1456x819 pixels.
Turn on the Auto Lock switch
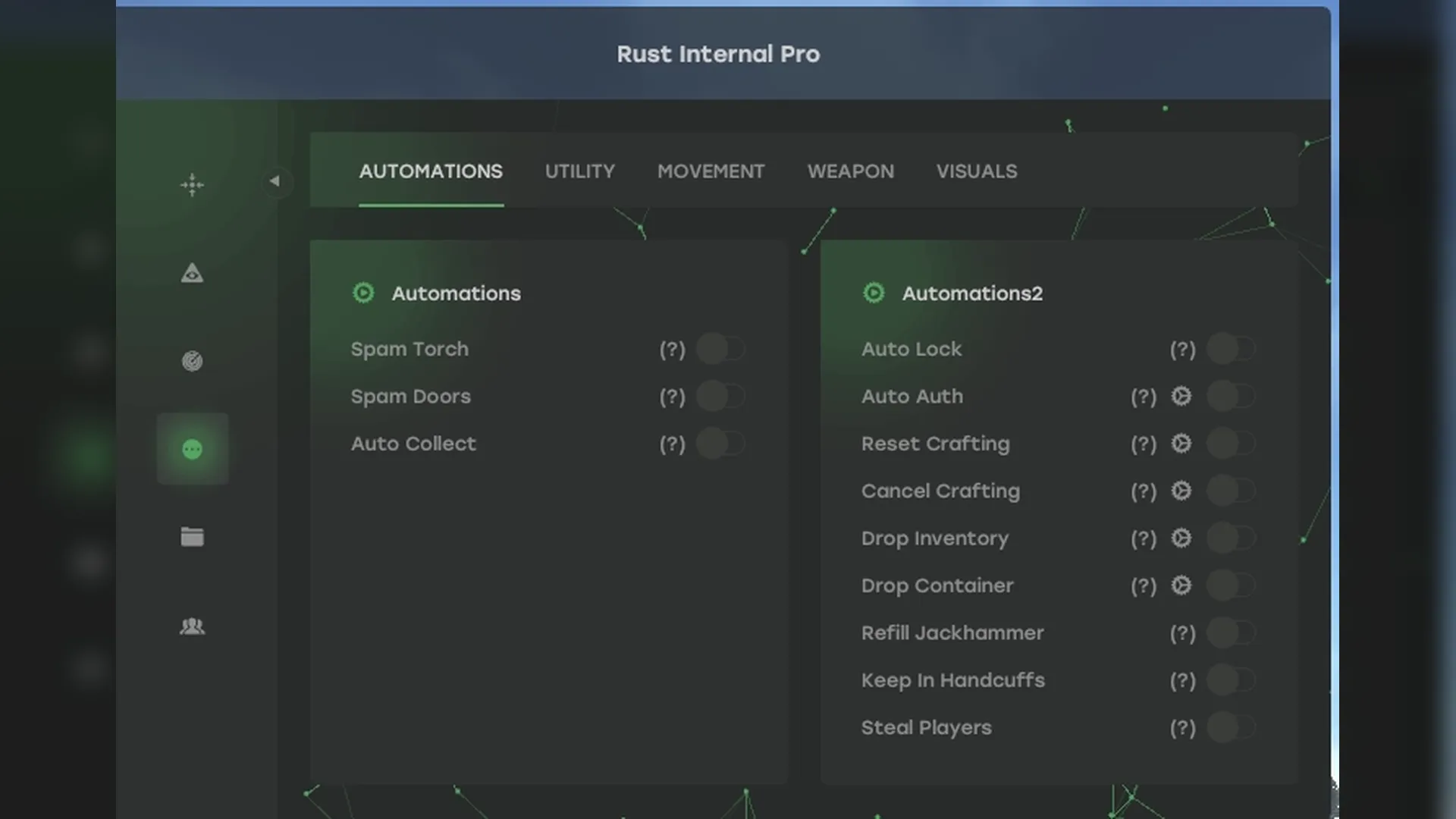click(x=1231, y=349)
